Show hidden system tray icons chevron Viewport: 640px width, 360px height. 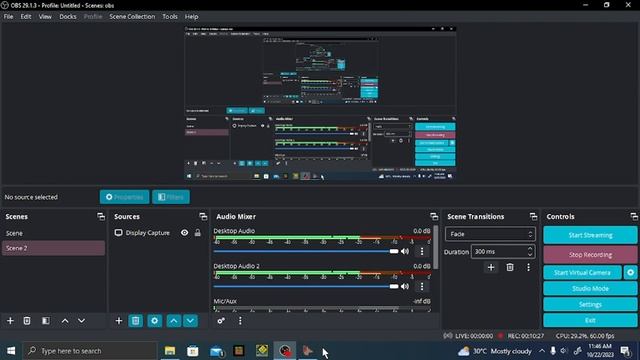pyautogui.click(x=542, y=351)
